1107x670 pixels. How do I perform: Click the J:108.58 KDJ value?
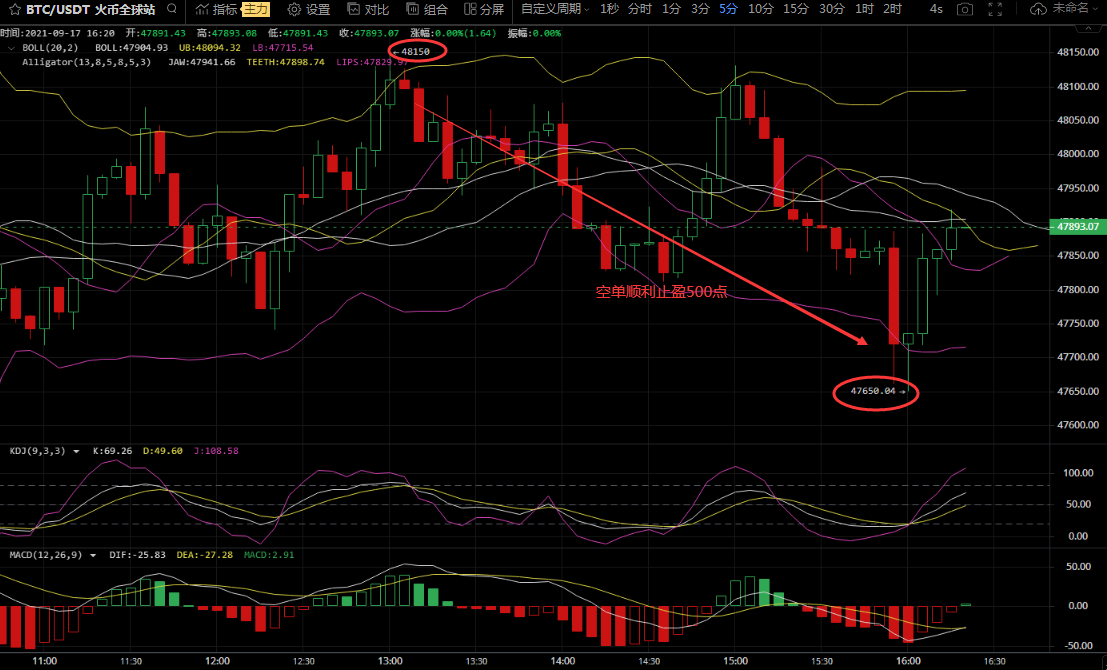216,451
